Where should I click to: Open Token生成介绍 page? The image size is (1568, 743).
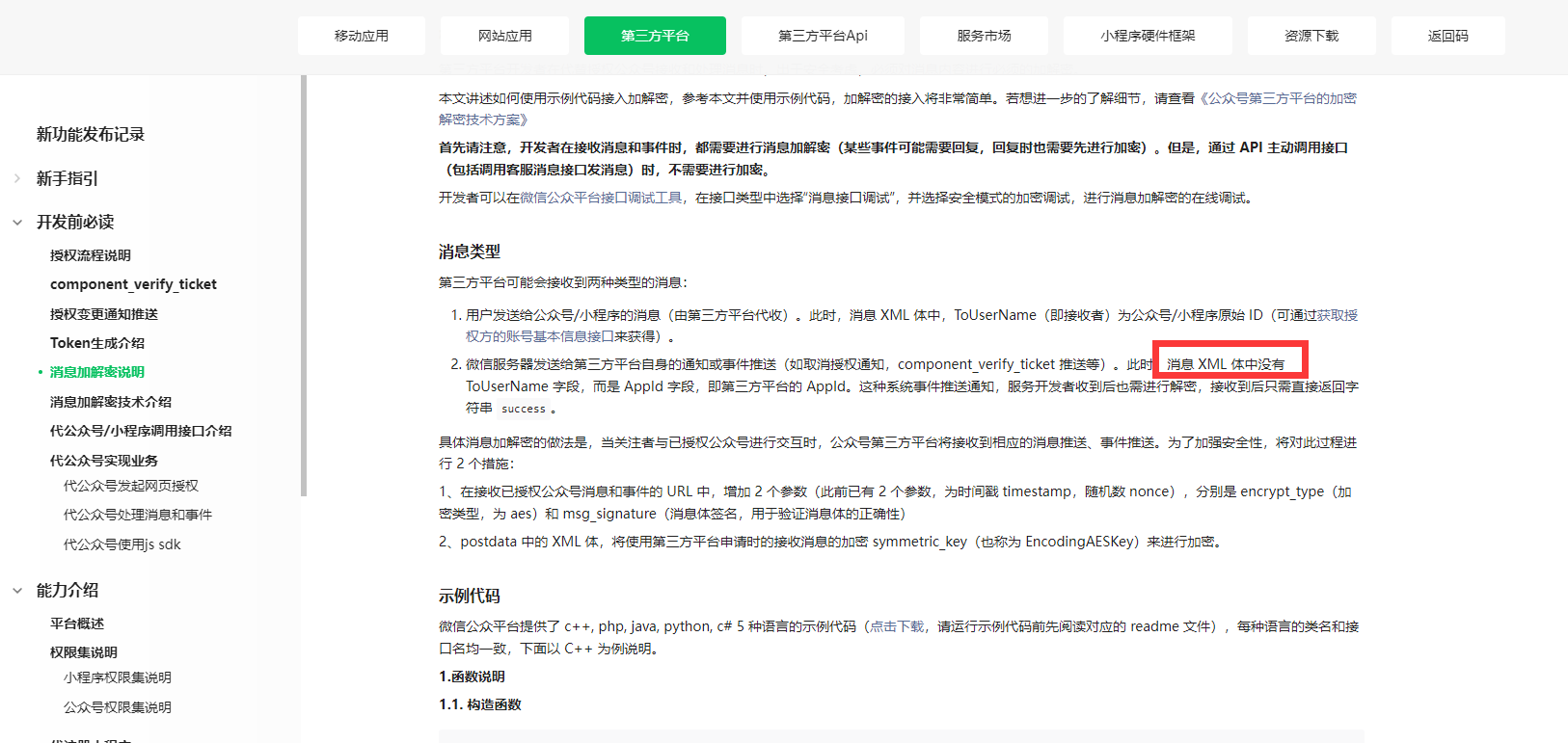click(97, 343)
